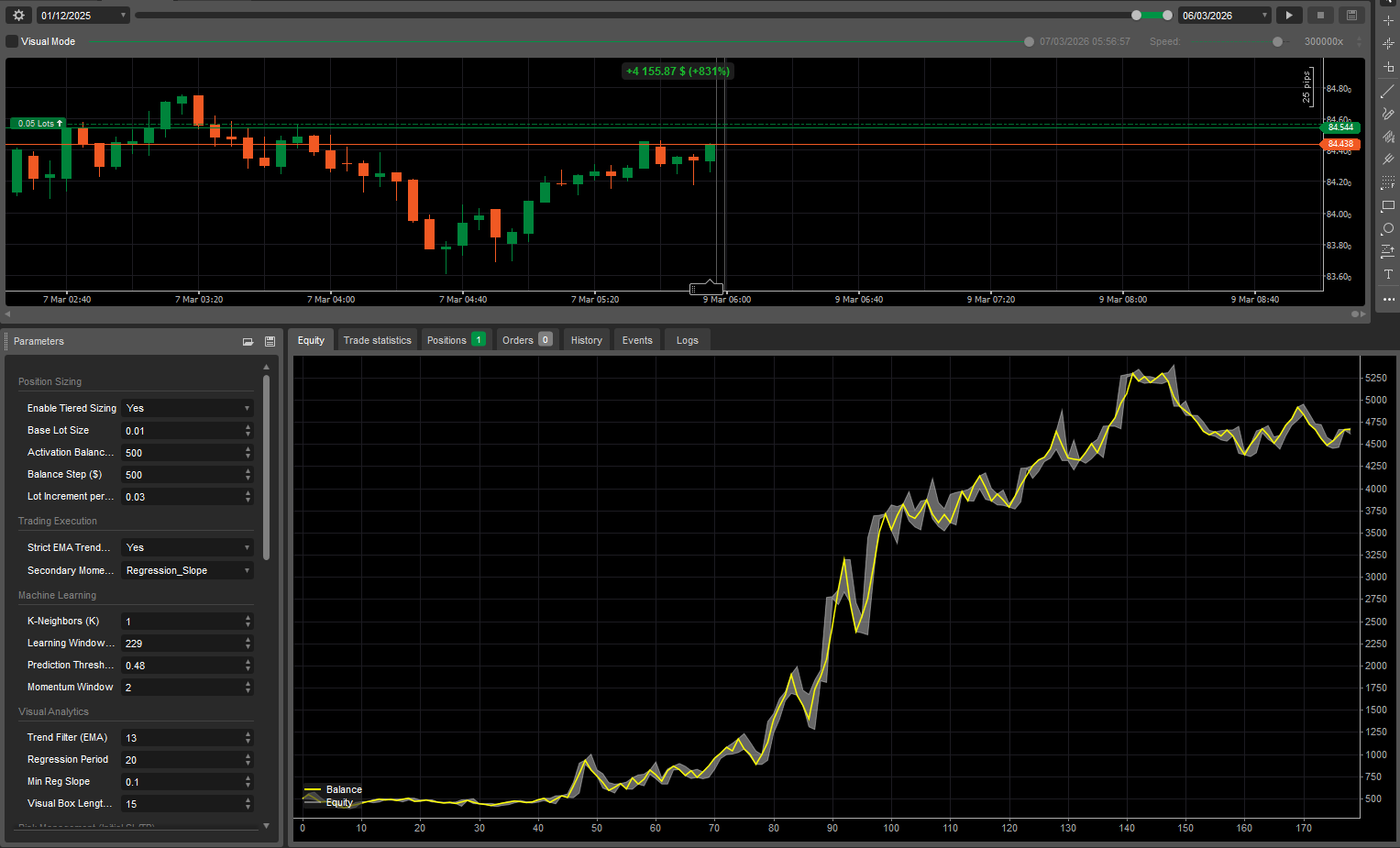Show the Positions tab
This screenshot has height=848, width=1400.
click(x=456, y=340)
